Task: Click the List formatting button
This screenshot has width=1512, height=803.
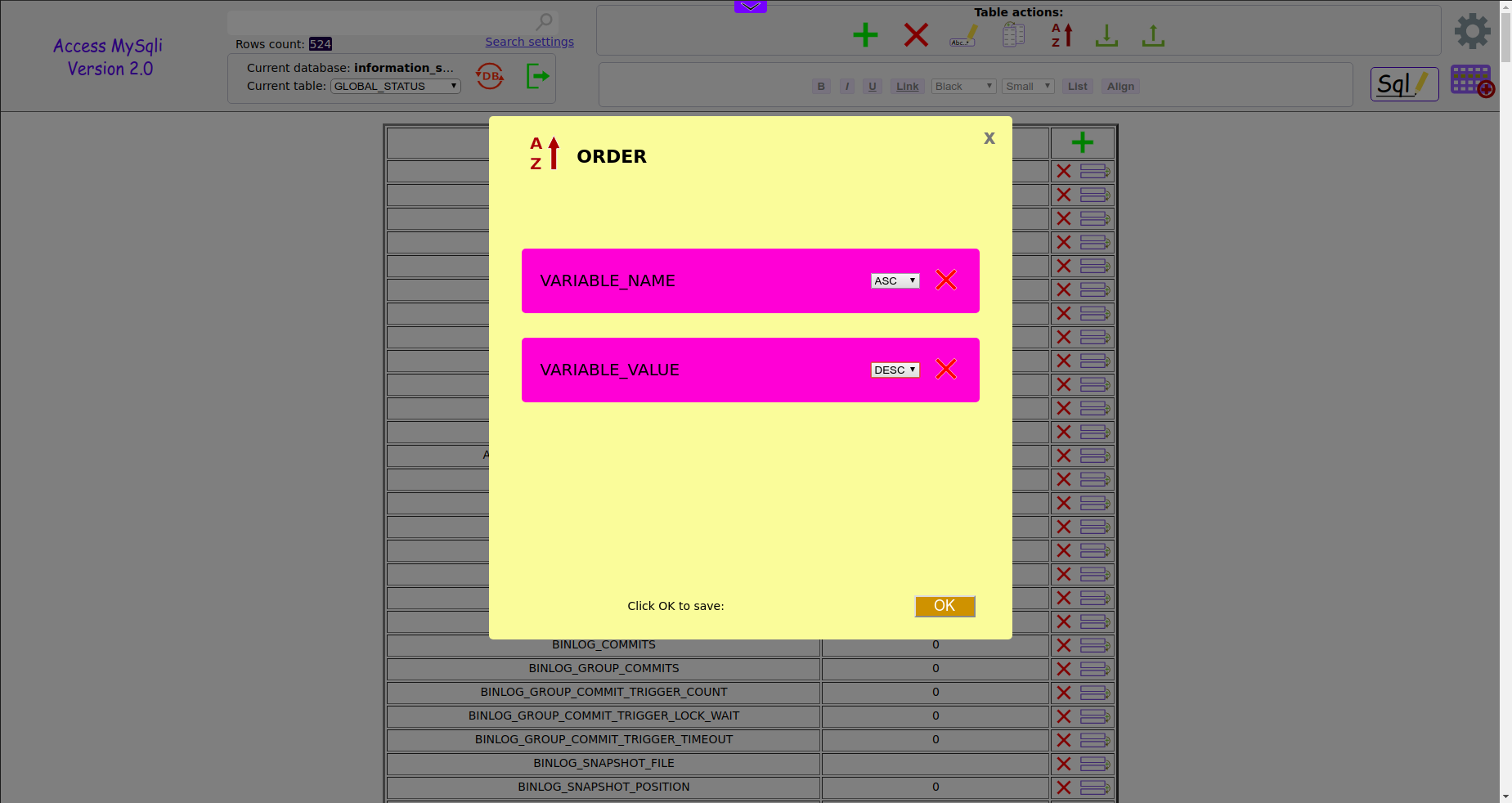Action: [1078, 87]
